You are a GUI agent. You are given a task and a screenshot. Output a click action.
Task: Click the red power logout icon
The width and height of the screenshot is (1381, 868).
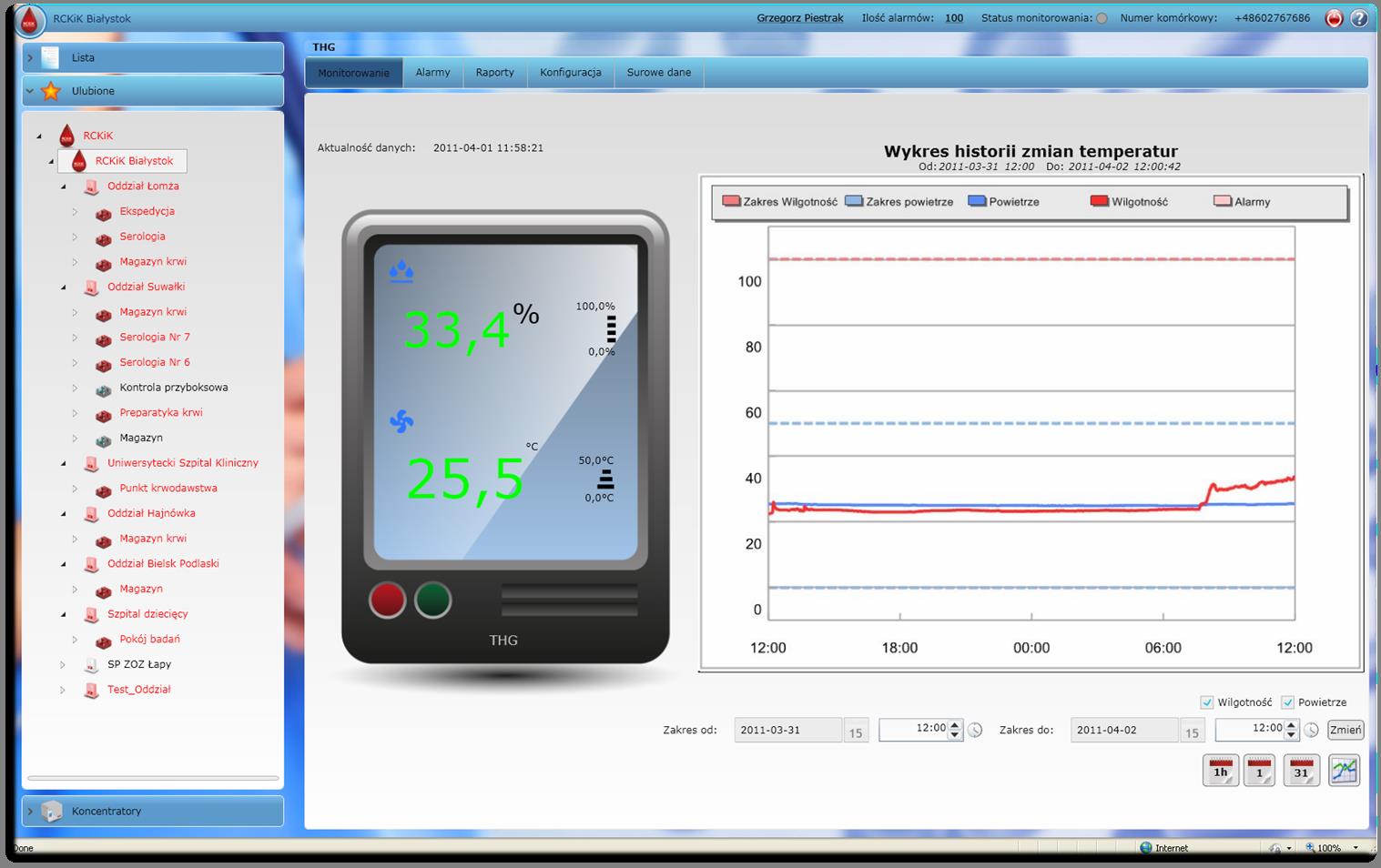click(1333, 18)
